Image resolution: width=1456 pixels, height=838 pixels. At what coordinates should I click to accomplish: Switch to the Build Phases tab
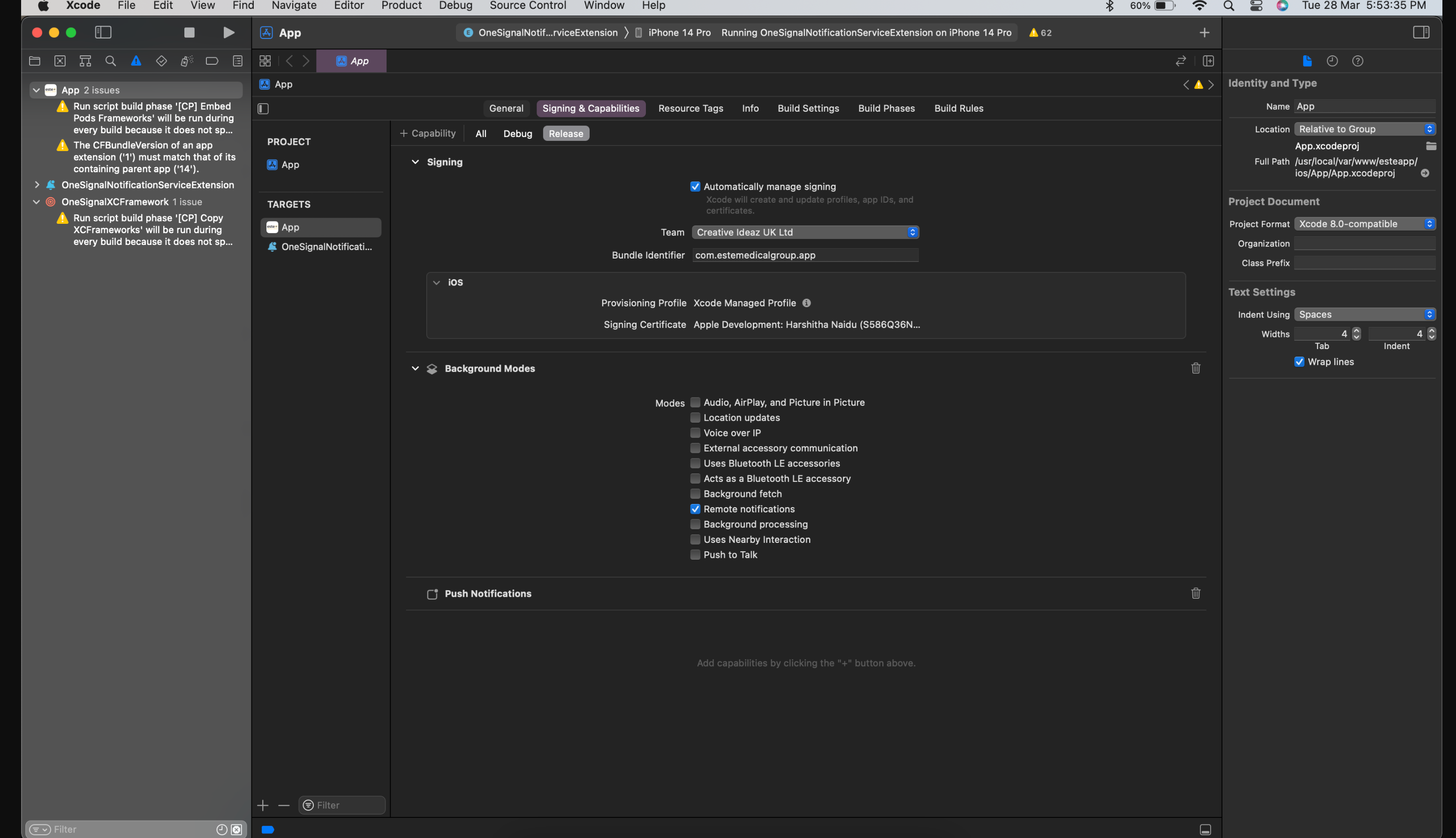coord(886,109)
